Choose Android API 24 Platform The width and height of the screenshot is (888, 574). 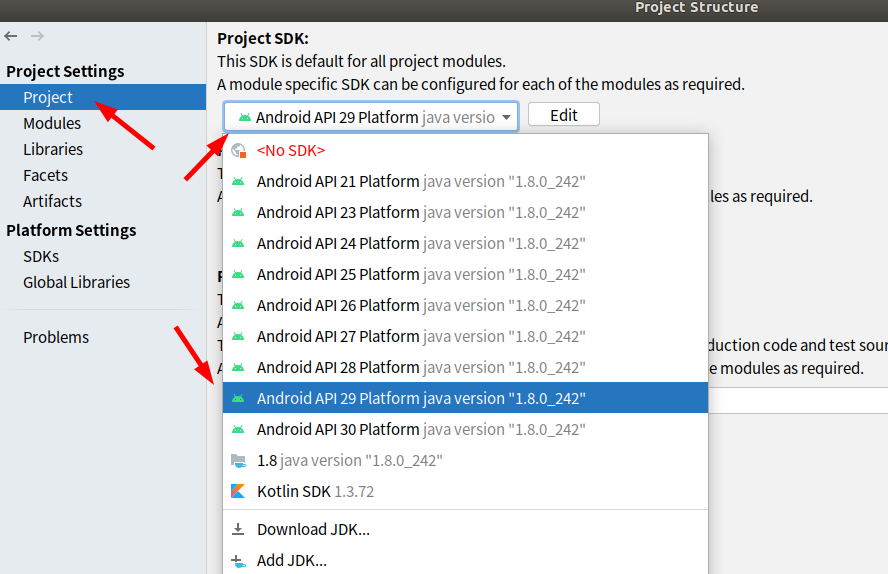466,243
